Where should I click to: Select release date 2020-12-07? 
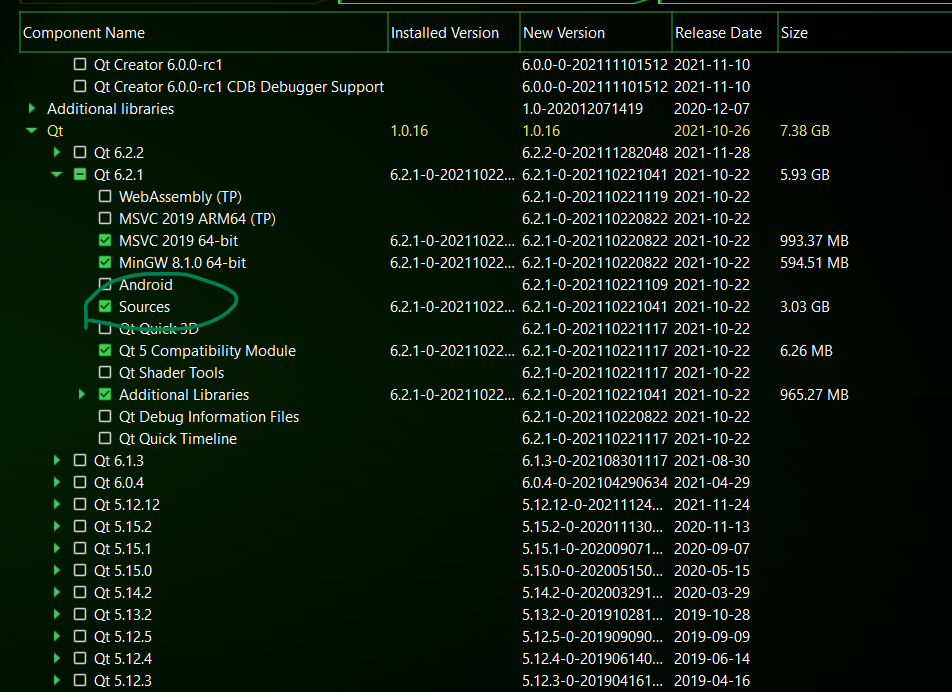pos(712,109)
